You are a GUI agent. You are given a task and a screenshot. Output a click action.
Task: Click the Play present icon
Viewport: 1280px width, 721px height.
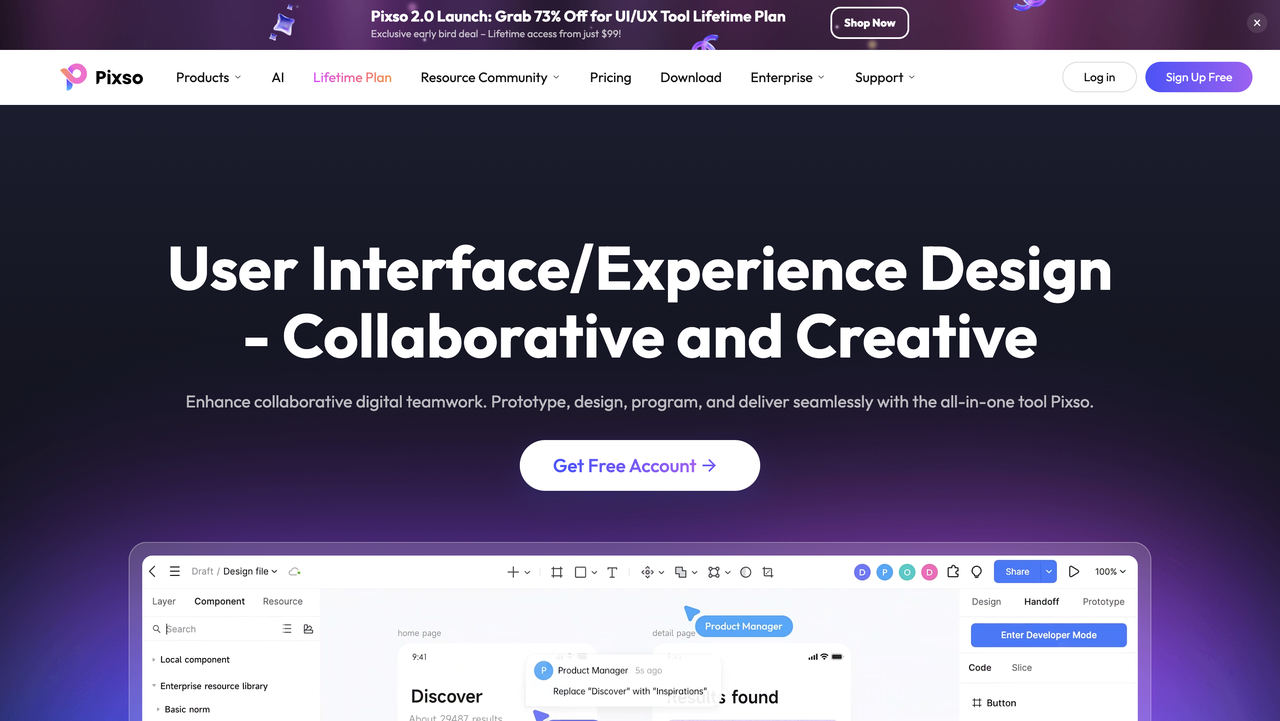[1074, 572]
